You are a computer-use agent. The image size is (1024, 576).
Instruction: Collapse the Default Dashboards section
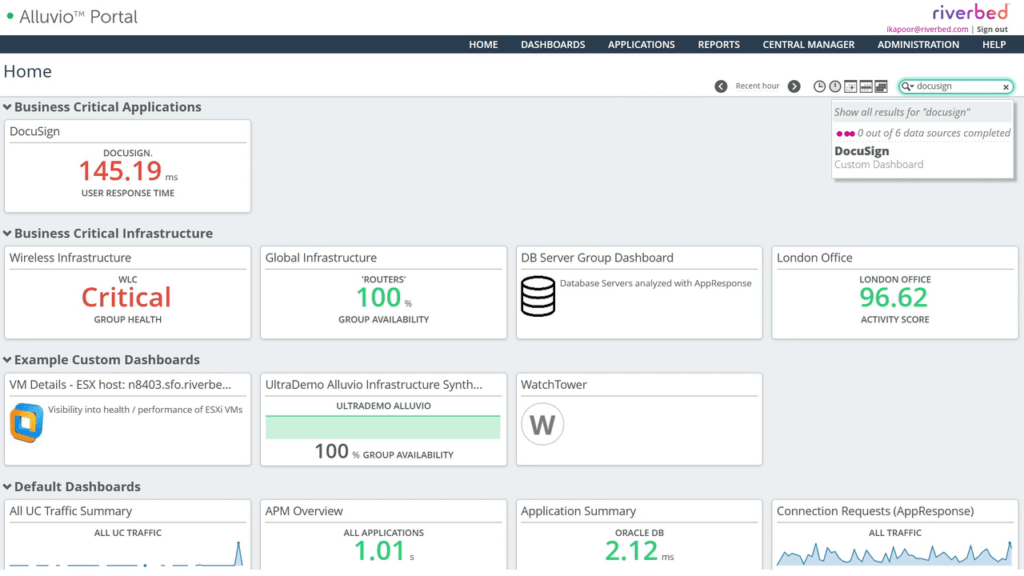[x=8, y=485]
